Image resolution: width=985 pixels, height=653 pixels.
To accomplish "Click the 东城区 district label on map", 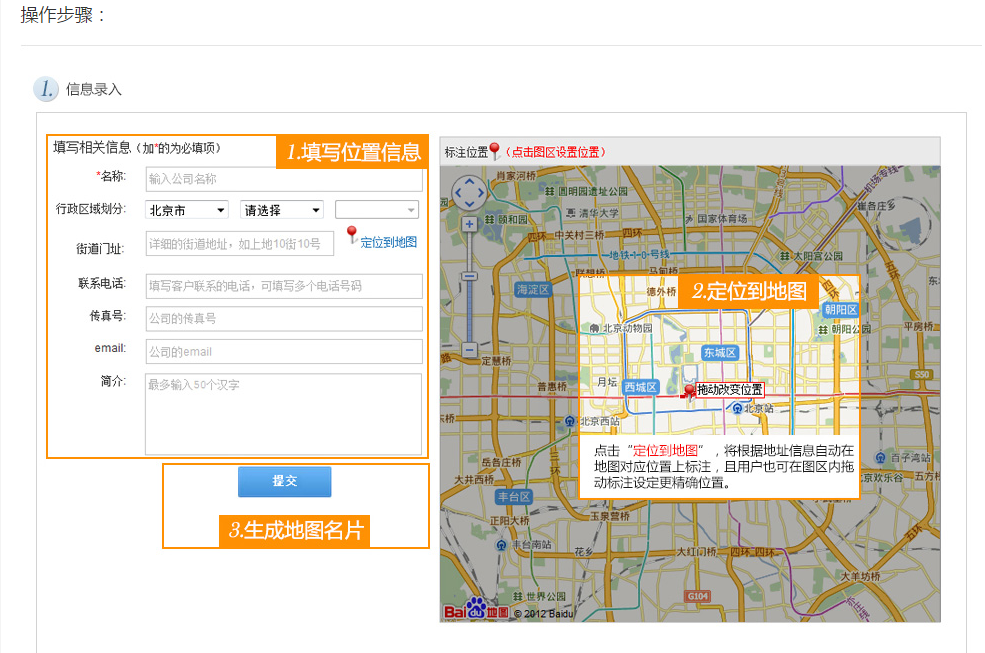I will coord(719,353).
